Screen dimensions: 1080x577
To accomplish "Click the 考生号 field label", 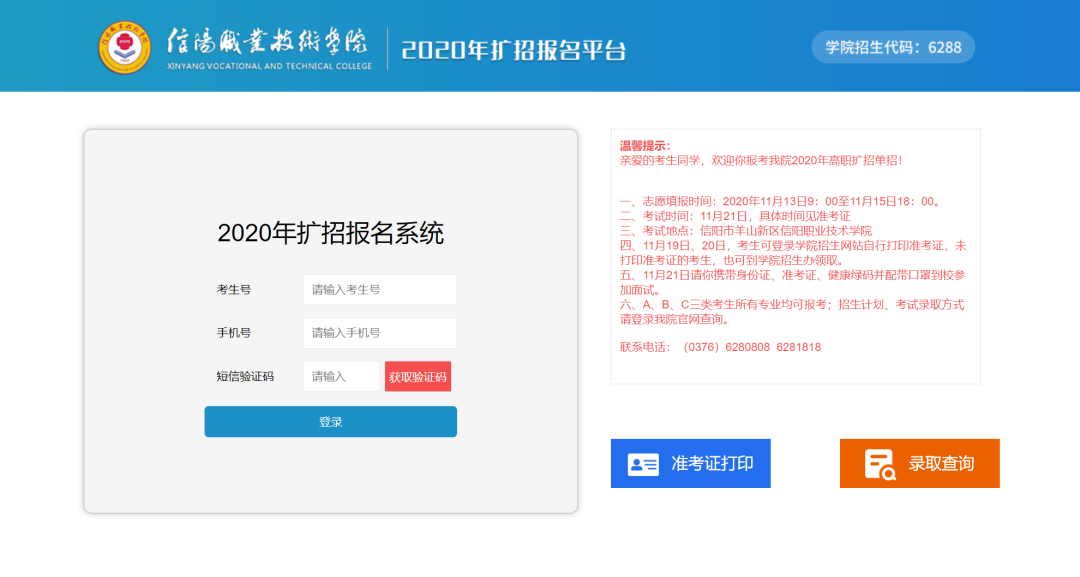I will [234, 290].
